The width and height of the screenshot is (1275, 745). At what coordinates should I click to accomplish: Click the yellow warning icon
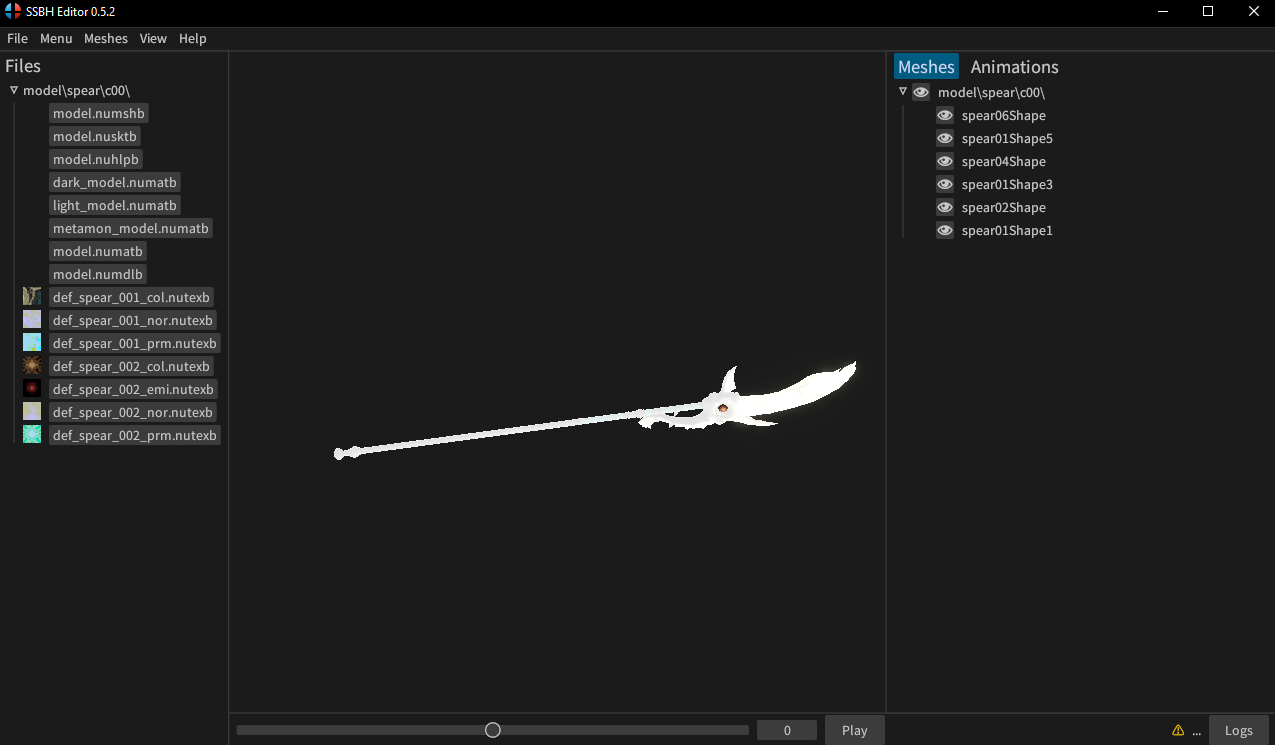[x=1178, y=730]
